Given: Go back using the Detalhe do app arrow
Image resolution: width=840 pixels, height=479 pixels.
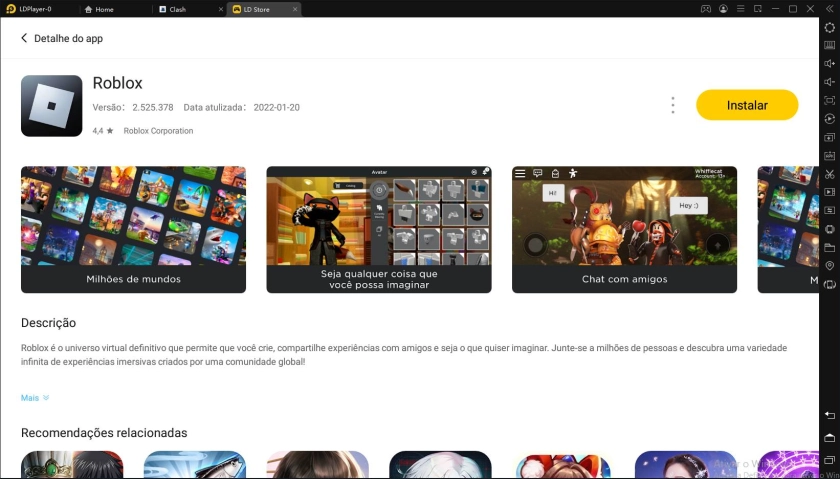Looking at the screenshot, I should pyautogui.click(x=25, y=38).
